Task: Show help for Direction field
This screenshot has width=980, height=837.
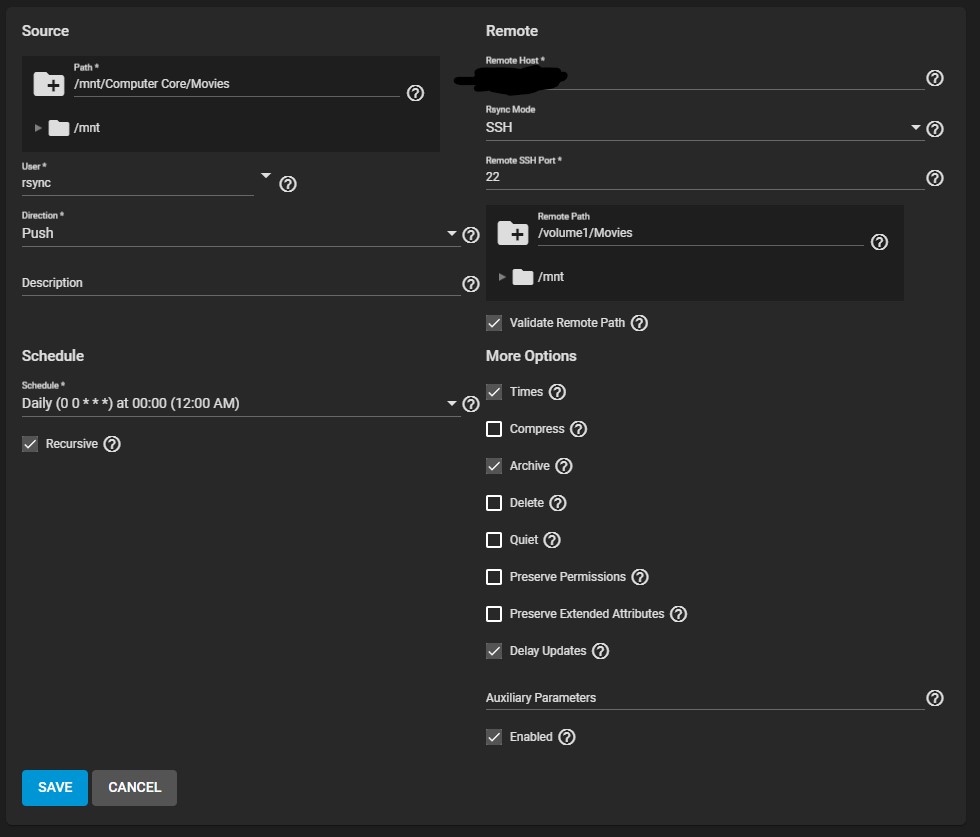Action: coord(471,235)
